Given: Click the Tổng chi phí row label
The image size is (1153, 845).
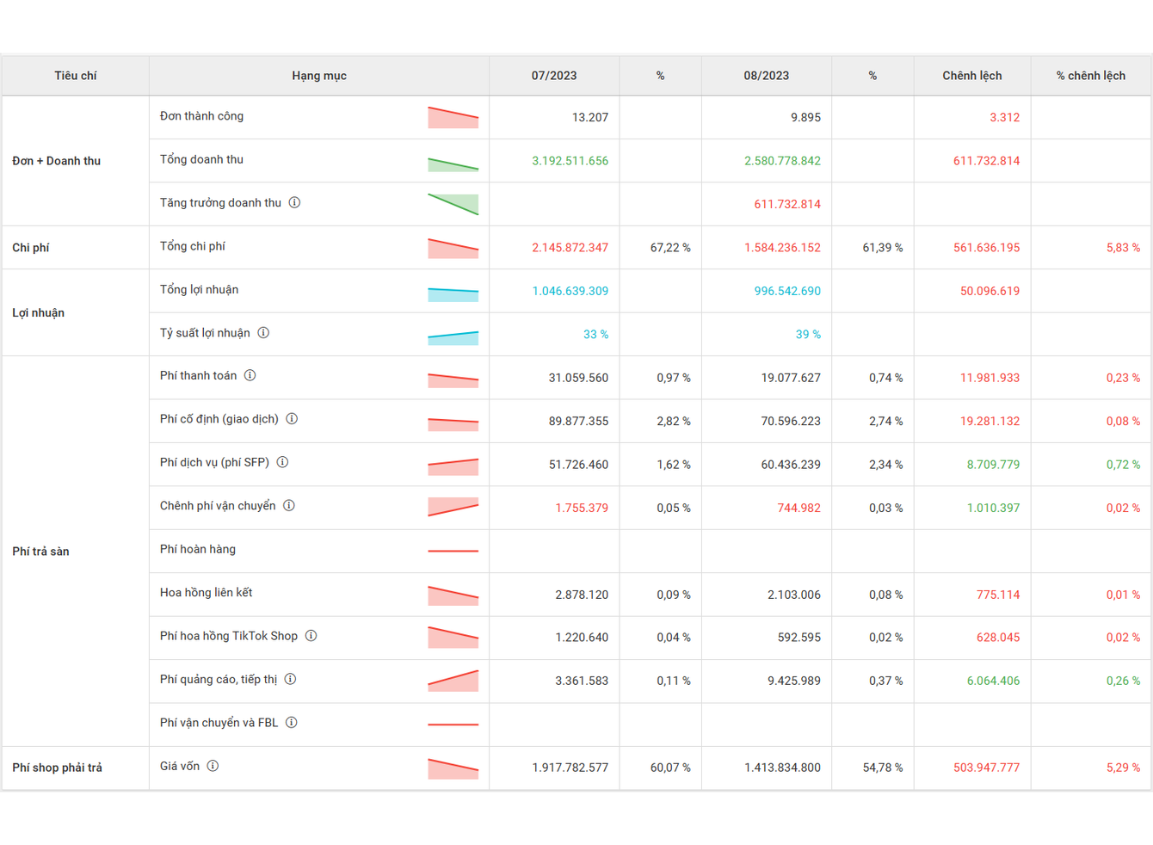Looking at the screenshot, I should (200, 246).
